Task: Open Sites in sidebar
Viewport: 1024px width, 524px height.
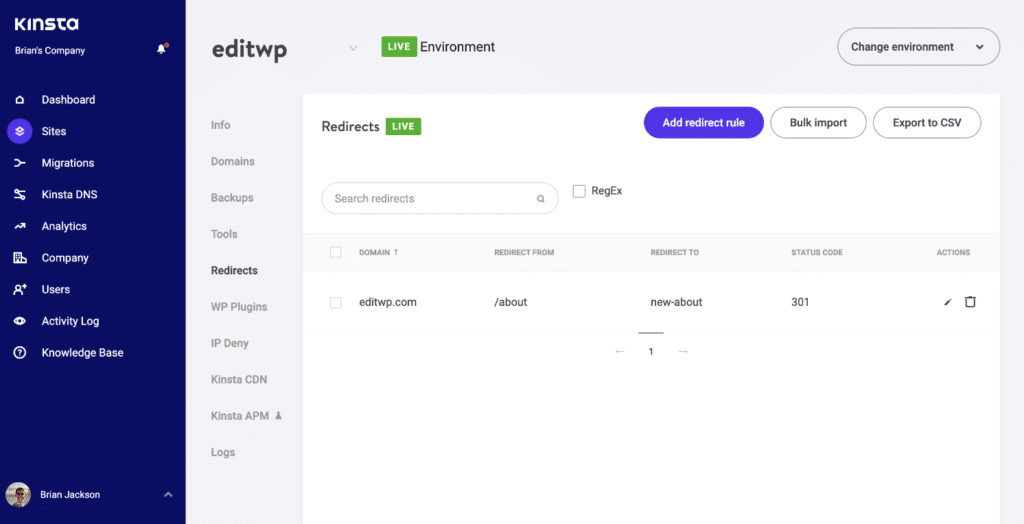Action: pyautogui.click(x=54, y=131)
